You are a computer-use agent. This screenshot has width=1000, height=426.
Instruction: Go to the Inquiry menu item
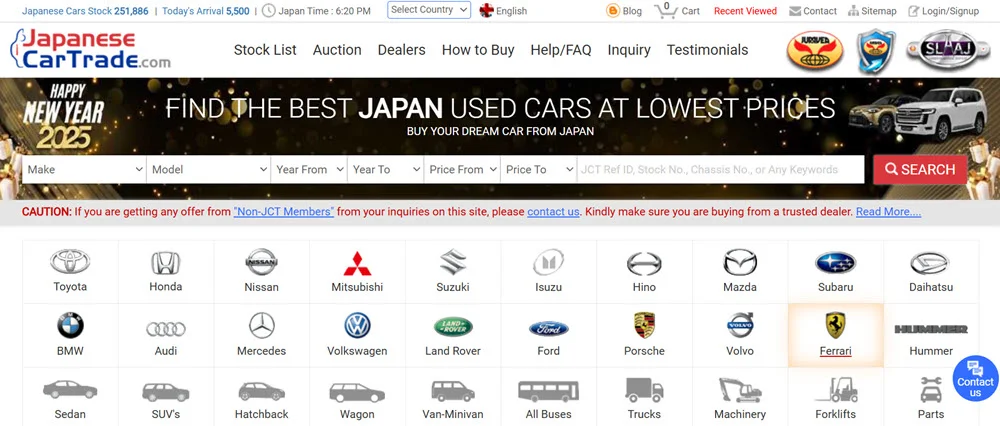(x=629, y=50)
